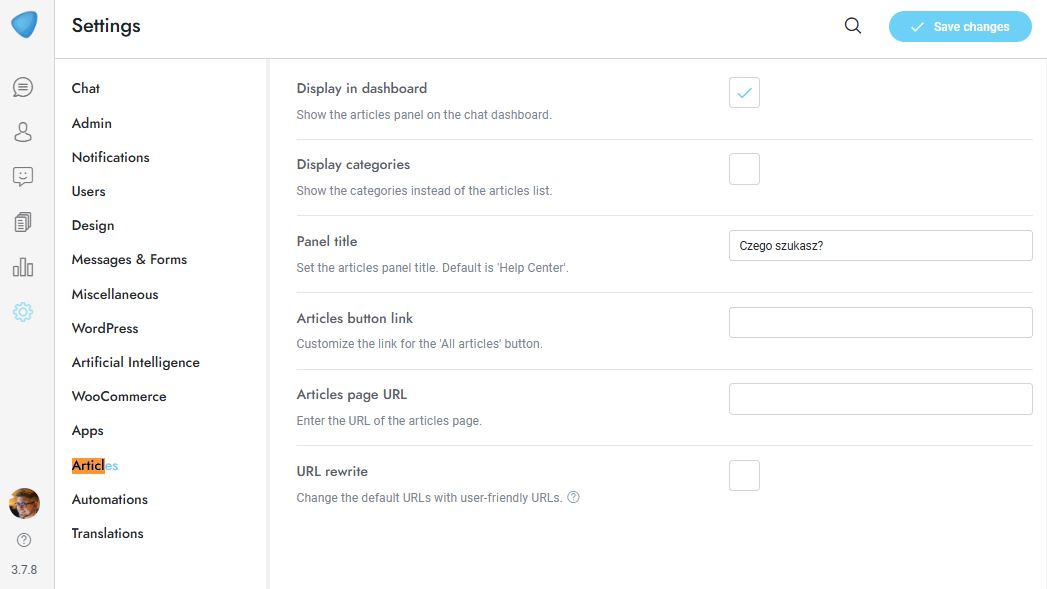Open the reports bar chart icon

click(23, 267)
